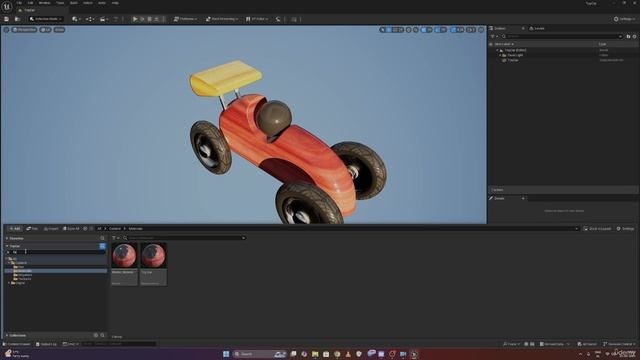Select the viewport rotate tool
The width and height of the screenshot is (640, 360).
[396, 30]
